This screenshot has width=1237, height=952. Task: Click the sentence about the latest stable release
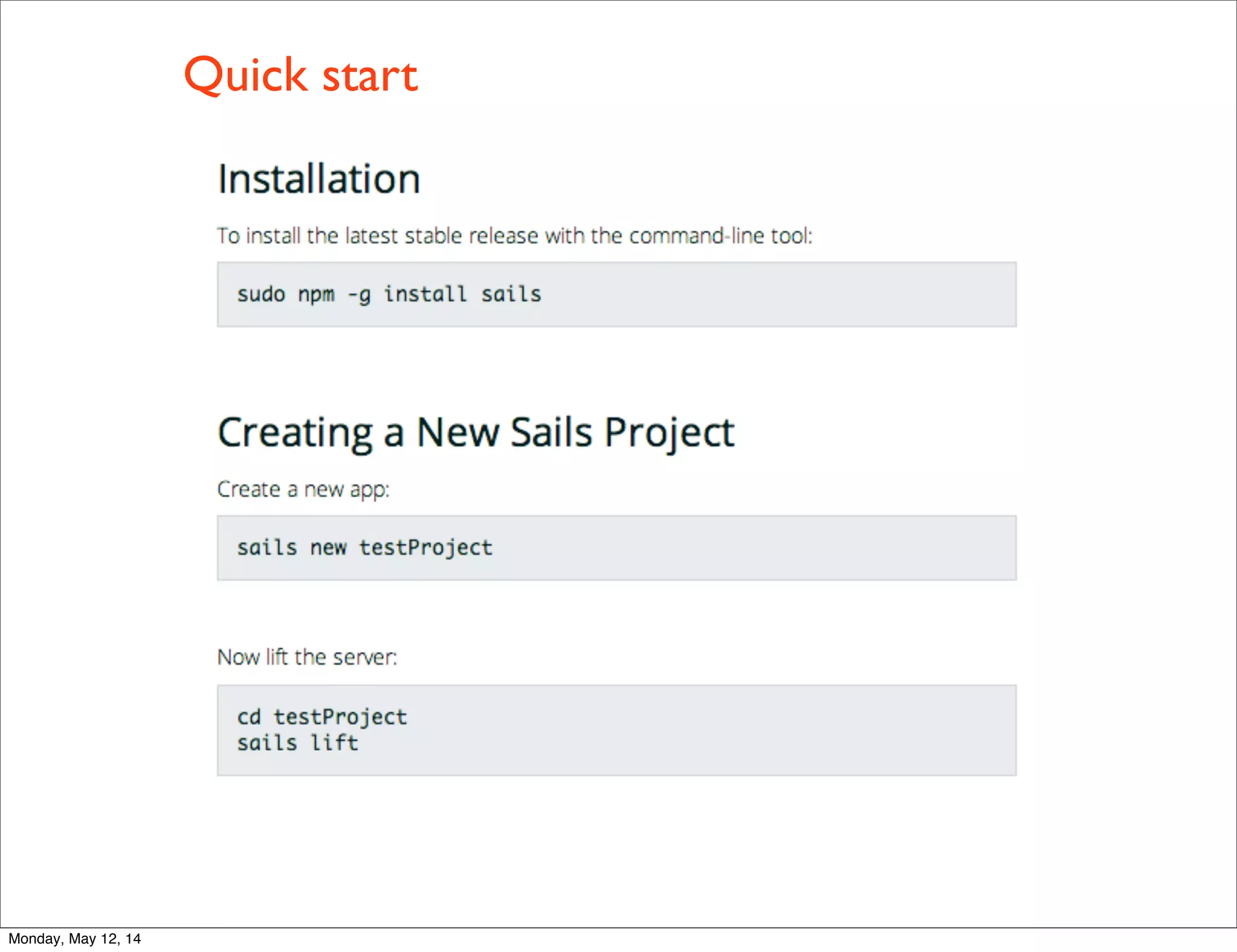point(515,236)
